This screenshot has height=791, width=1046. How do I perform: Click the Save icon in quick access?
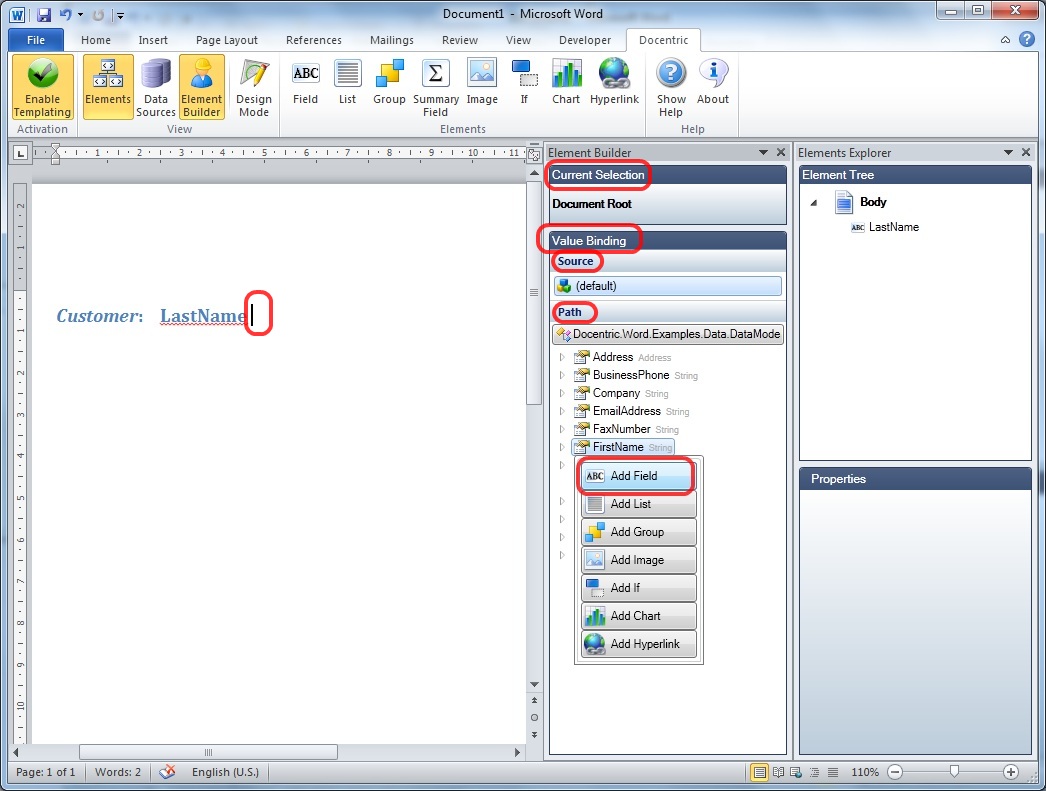[x=44, y=15]
